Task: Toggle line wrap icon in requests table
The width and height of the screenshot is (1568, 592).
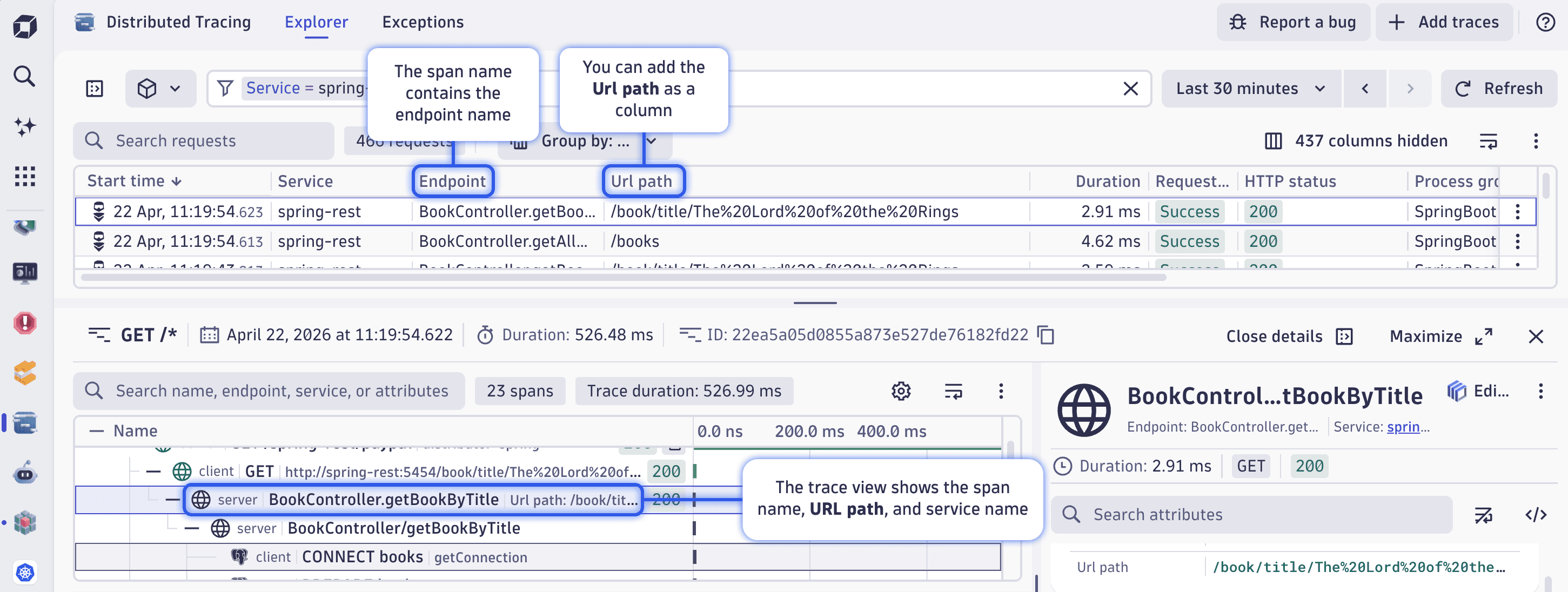Action: 1487,141
